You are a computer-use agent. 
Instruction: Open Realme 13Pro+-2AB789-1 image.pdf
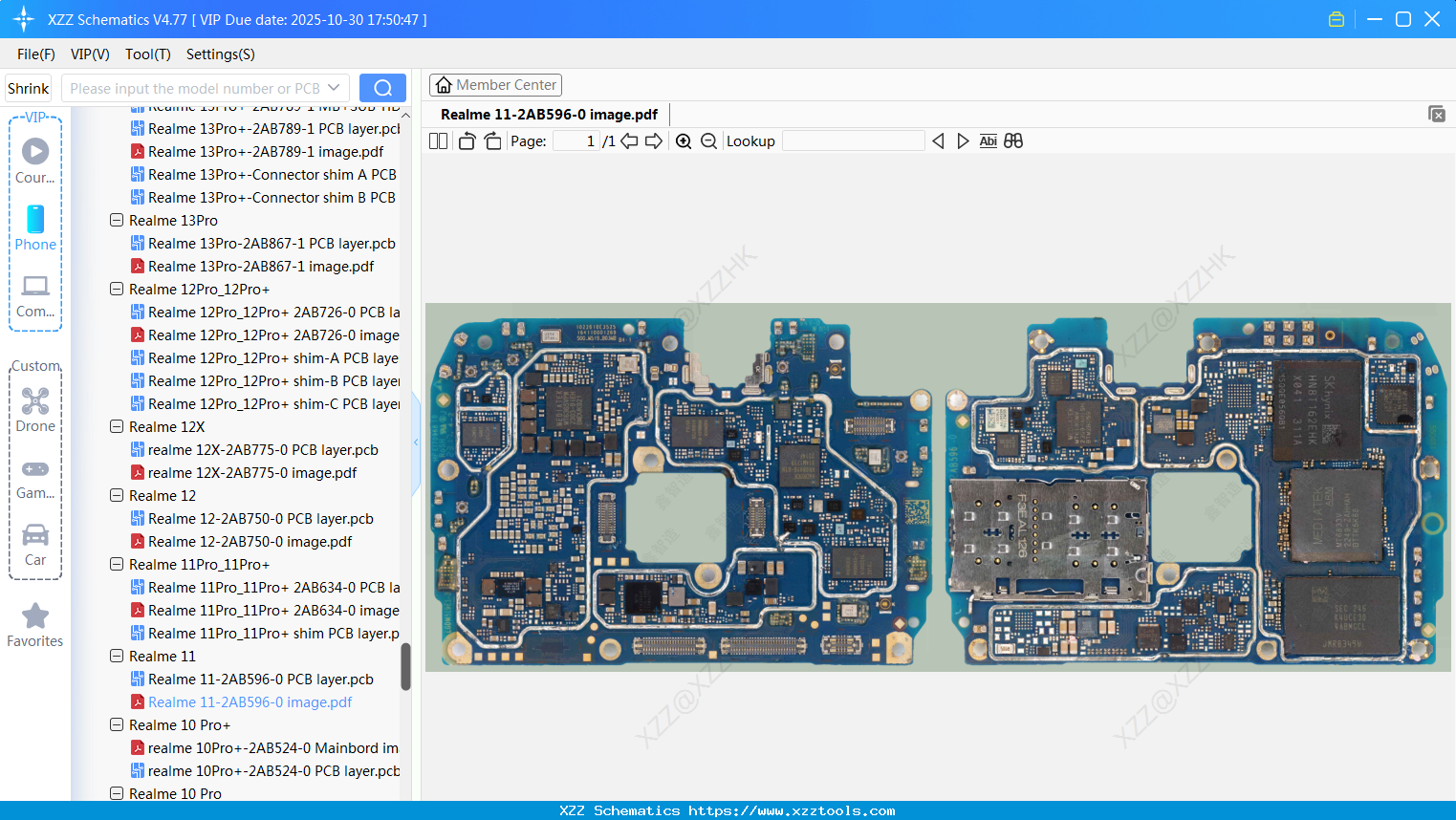point(265,151)
